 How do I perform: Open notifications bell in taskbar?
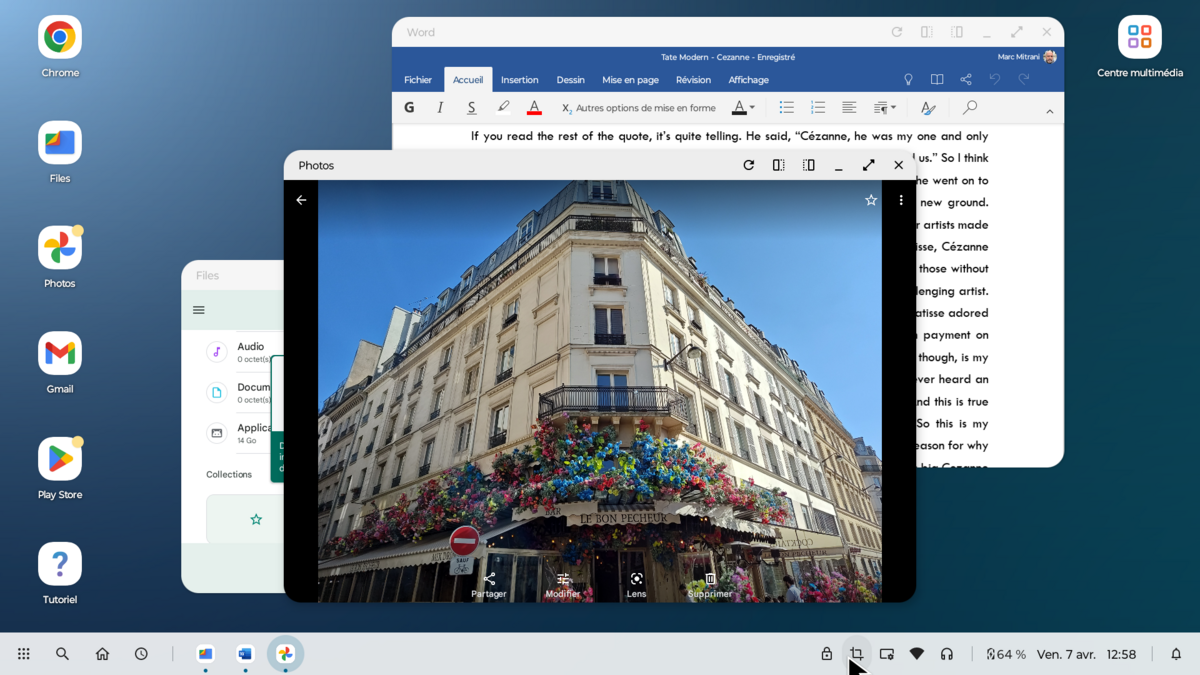click(x=1176, y=654)
